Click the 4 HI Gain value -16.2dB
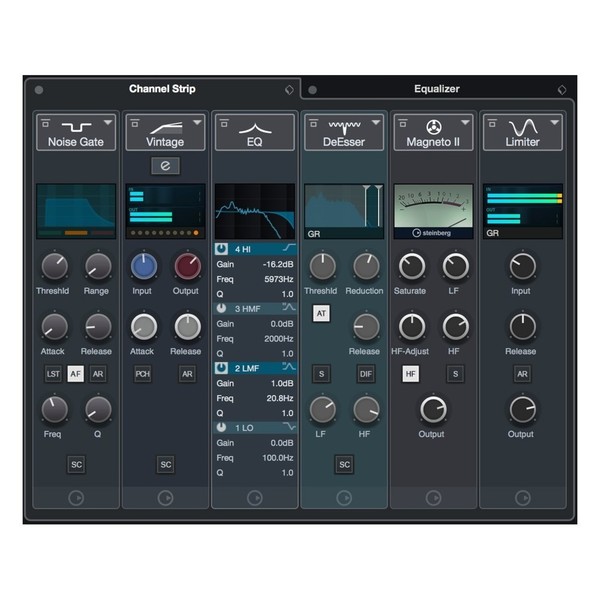This screenshot has height=600, width=600. pyautogui.click(x=278, y=264)
